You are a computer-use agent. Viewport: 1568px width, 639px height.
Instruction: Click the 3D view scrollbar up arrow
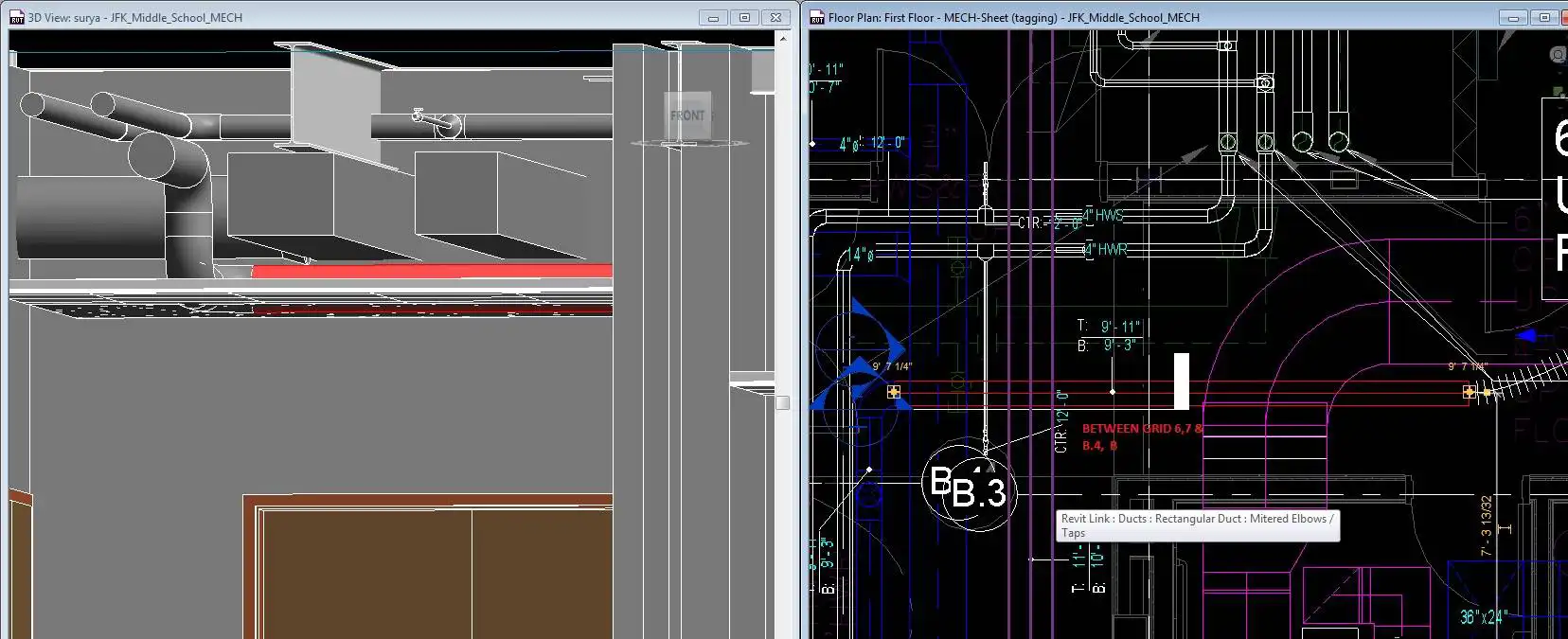point(782,39)
